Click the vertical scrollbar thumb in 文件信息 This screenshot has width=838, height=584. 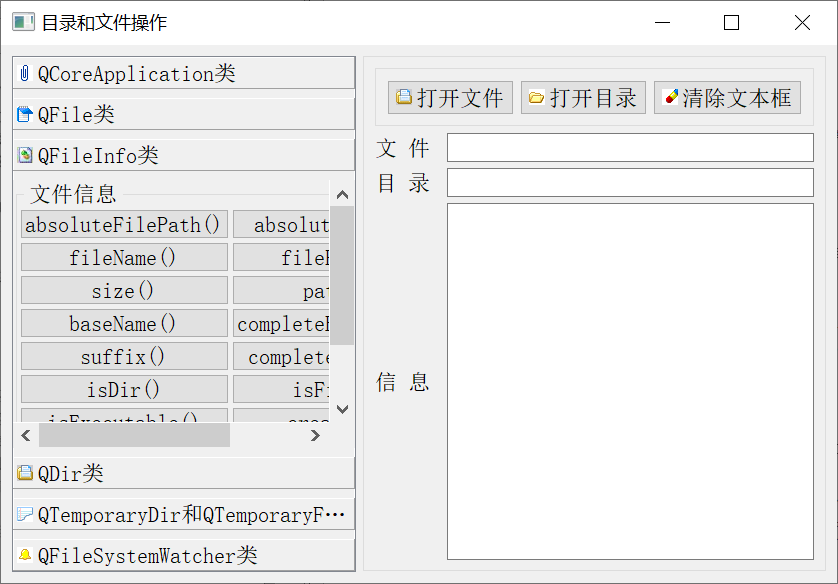[342, 275]
